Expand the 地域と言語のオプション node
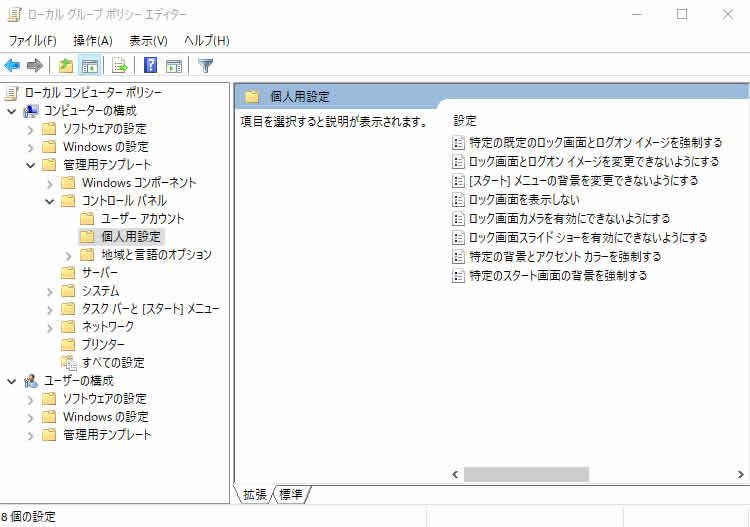 (68, 255)
